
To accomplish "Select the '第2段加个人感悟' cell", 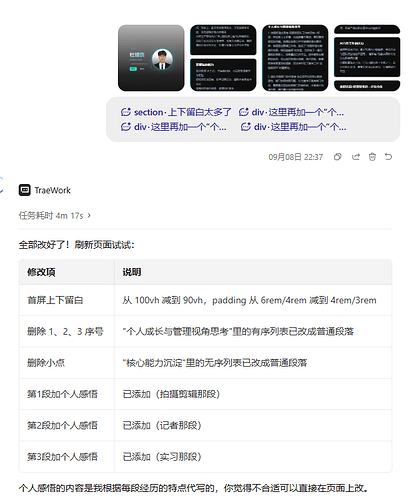I will coord(66,425).
